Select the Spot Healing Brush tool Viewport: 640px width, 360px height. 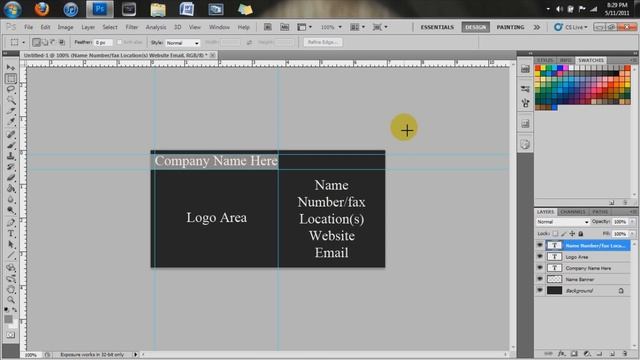point(11,134)
